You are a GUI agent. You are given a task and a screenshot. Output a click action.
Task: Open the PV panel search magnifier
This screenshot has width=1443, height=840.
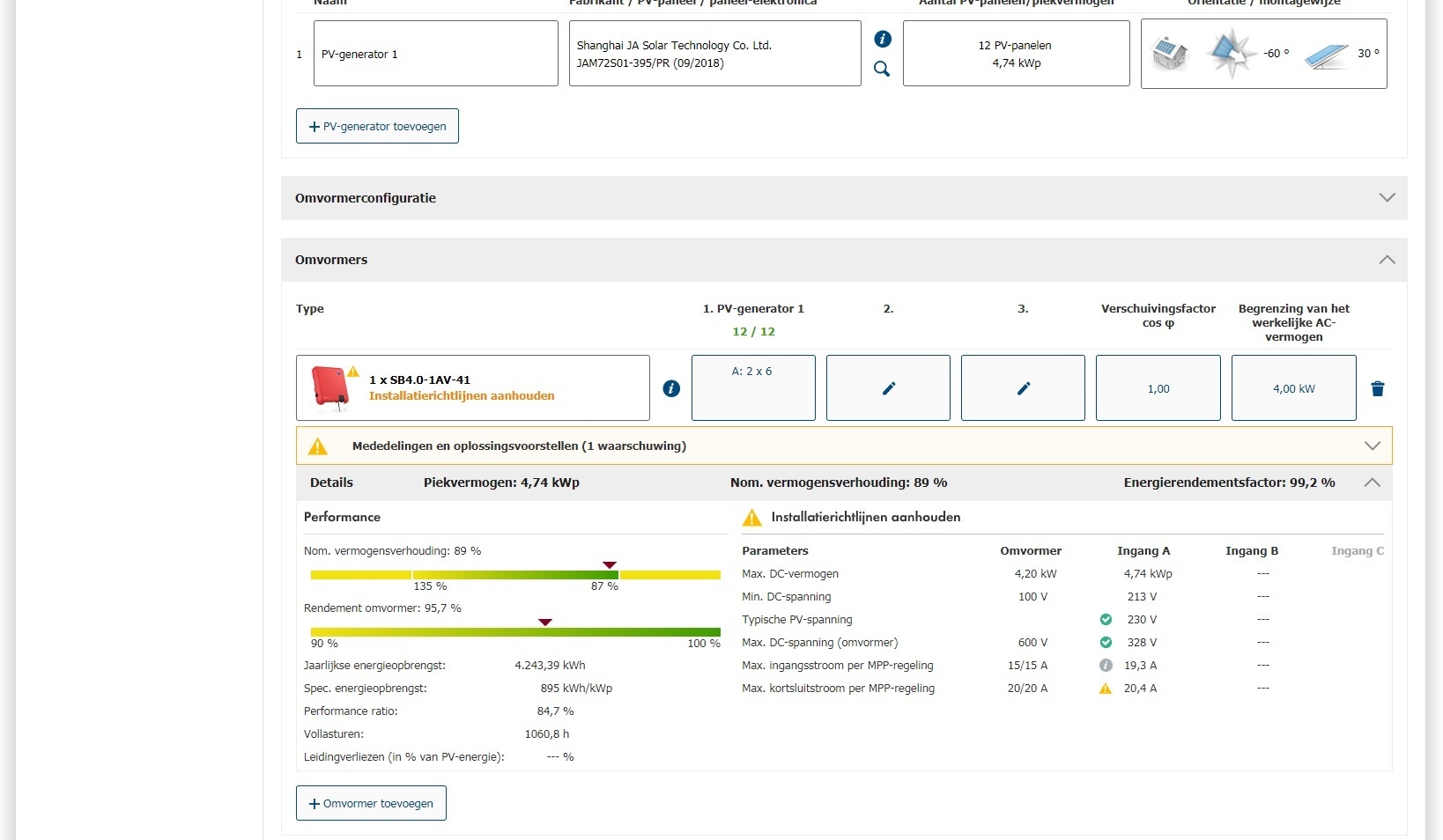[x=882, y=69]
